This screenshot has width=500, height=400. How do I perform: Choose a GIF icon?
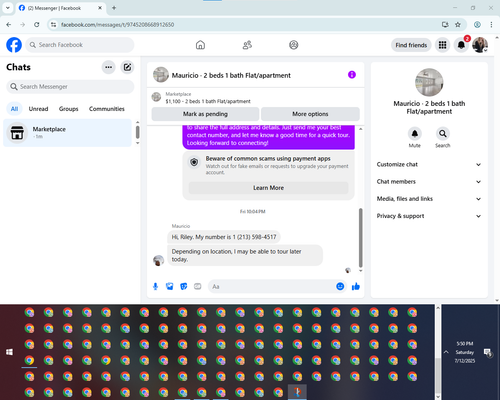point(198,286)
